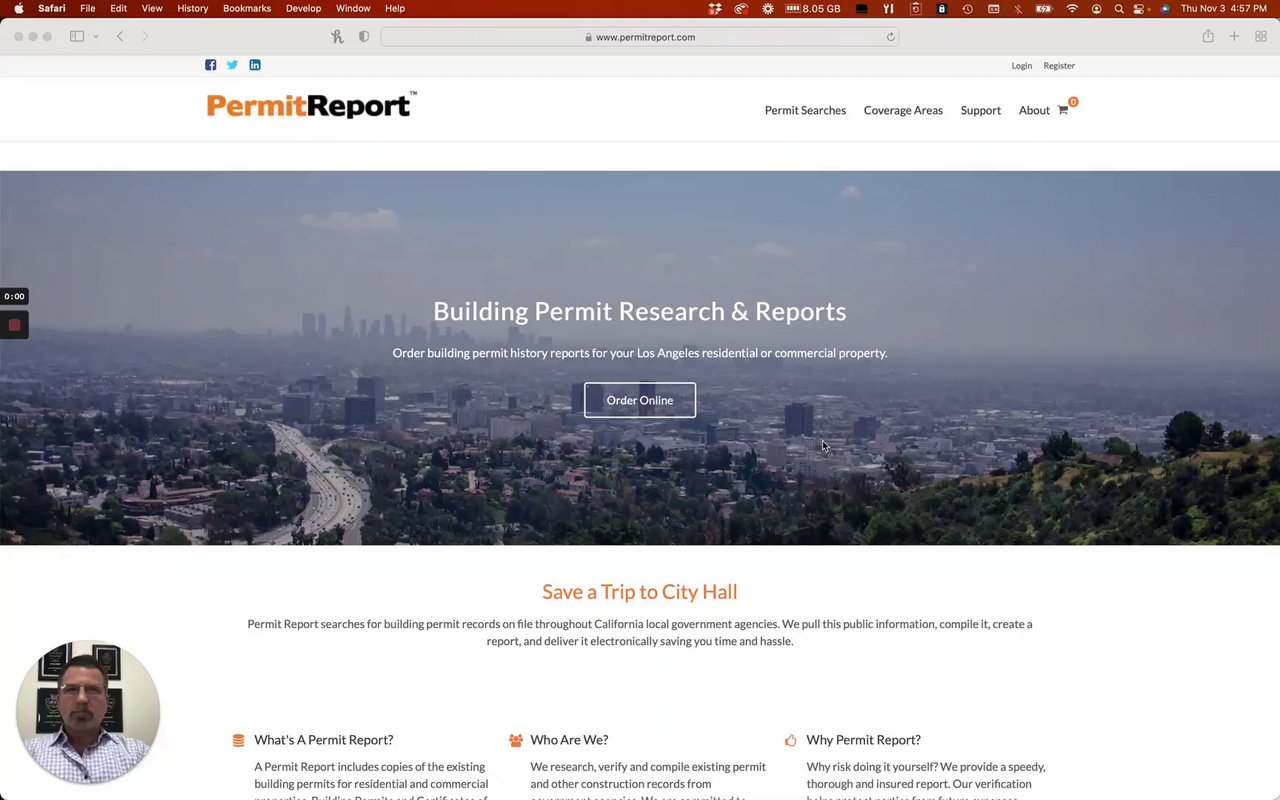The image size is (1280, 800).
Task: Open the View menu
Action: coord(152,8)
